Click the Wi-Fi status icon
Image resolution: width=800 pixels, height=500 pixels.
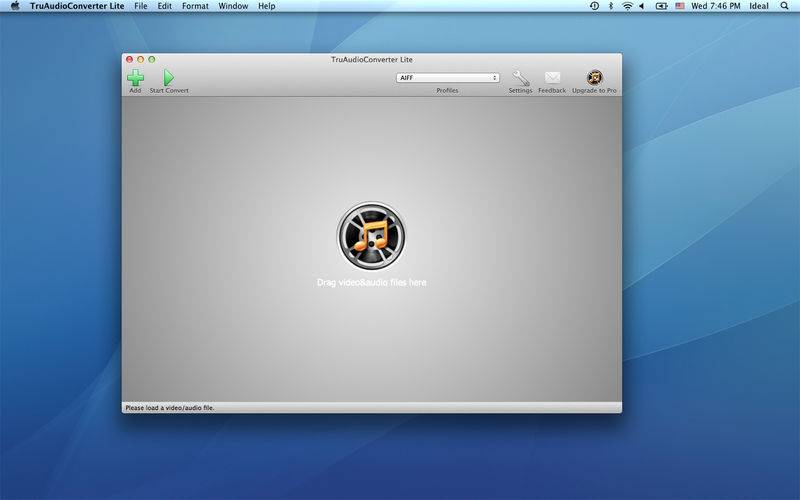627,6
